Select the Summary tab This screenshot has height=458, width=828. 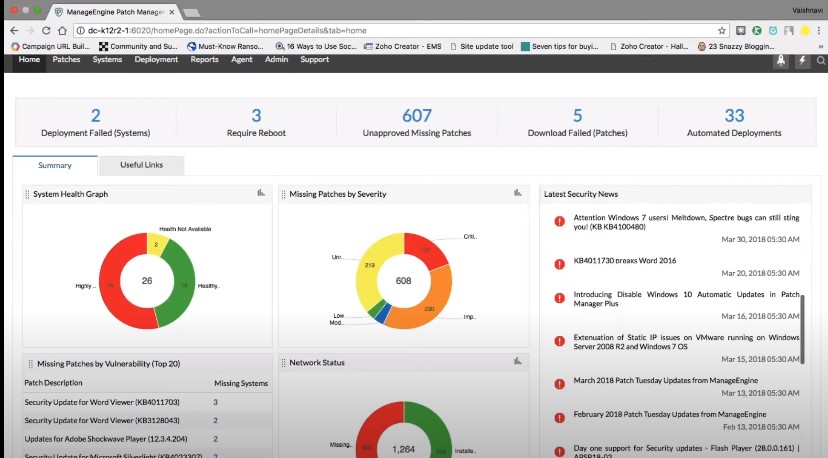(55, 165)
